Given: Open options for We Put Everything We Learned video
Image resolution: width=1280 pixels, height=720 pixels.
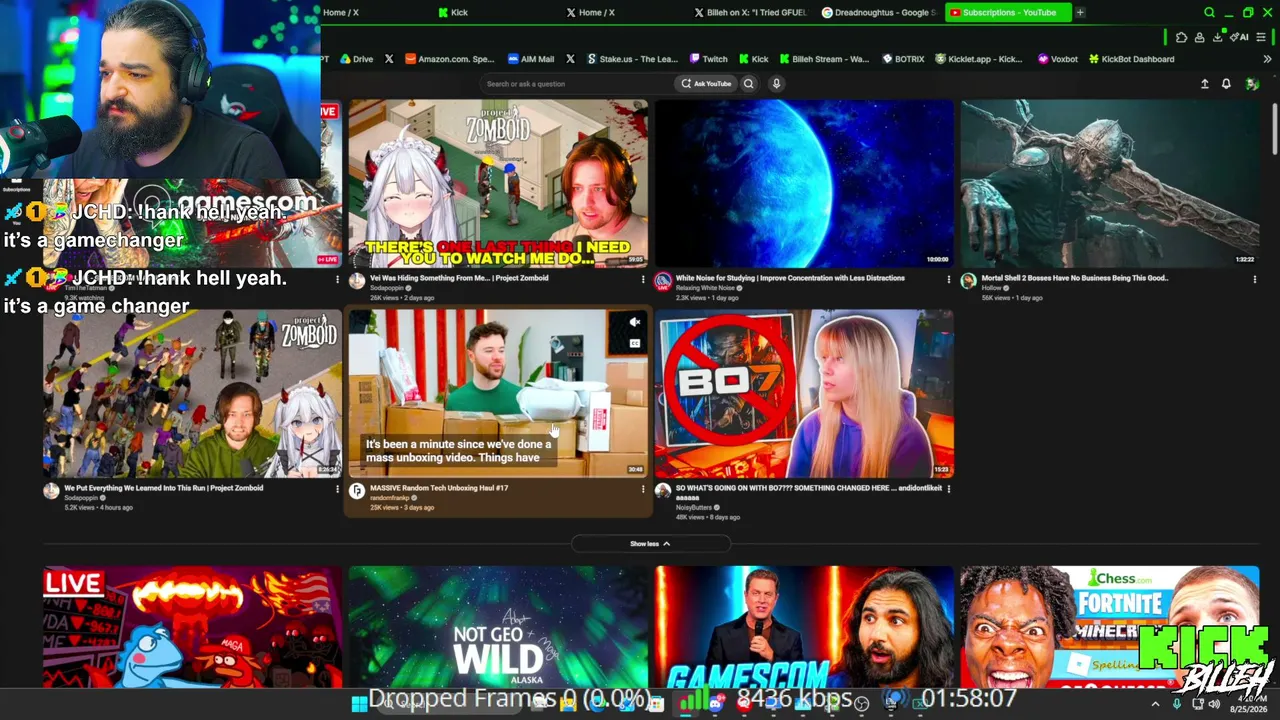Looking at the screenshot, I should click(x=337, y=489).
